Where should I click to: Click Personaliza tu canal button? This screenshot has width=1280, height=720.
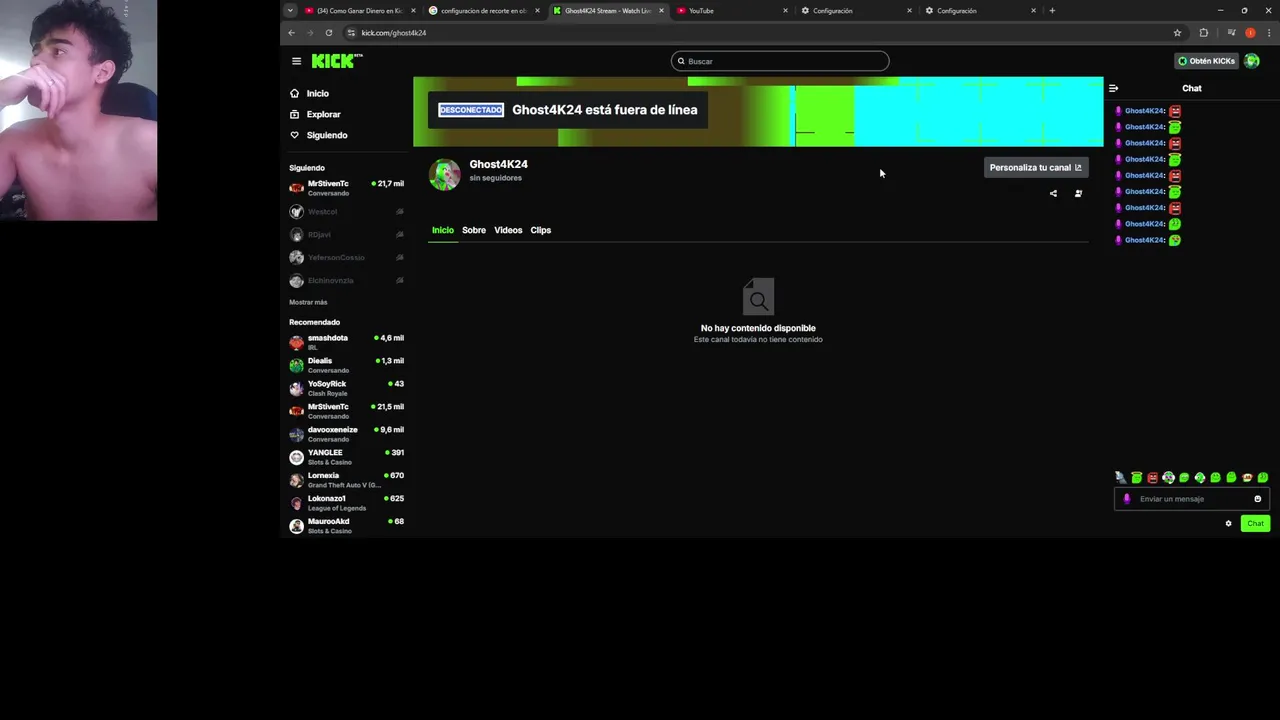pyautogui.click(x=1036, y=168)
